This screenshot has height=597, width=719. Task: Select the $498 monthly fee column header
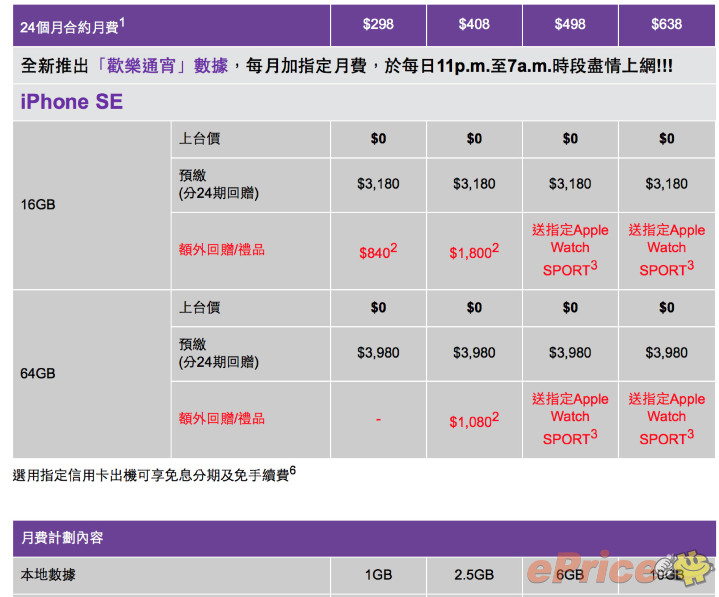click(x=570, y=24)
